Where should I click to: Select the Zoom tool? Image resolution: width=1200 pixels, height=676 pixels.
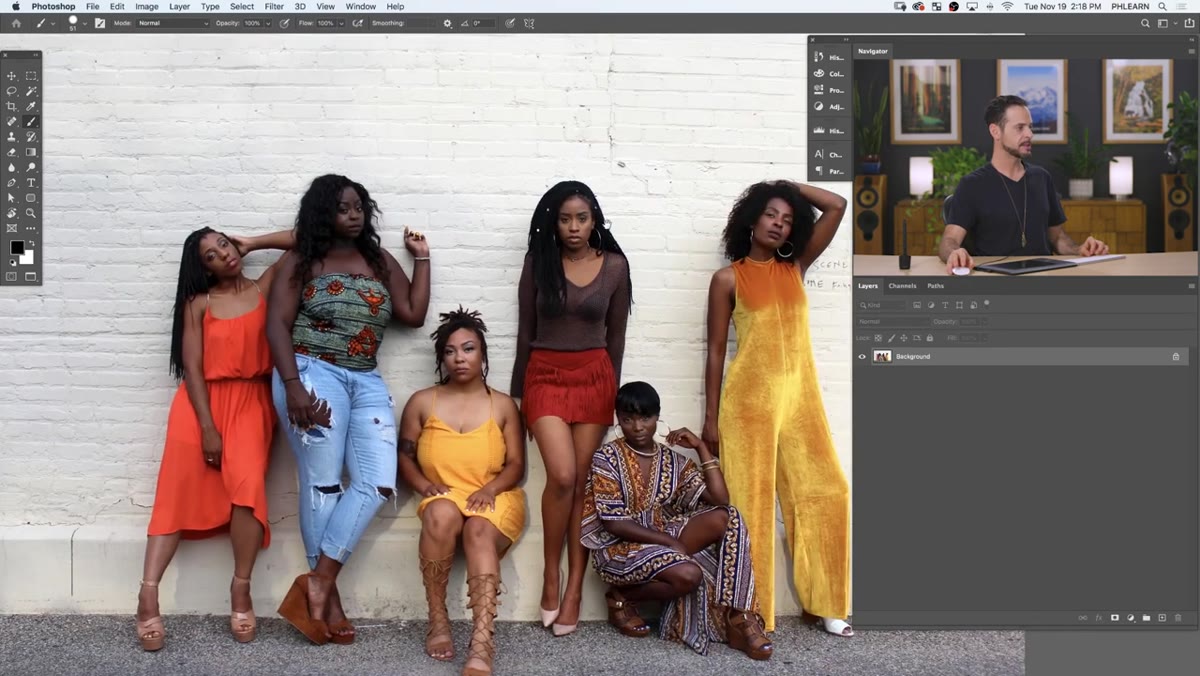pyautogui.click(x=31, y=213)
